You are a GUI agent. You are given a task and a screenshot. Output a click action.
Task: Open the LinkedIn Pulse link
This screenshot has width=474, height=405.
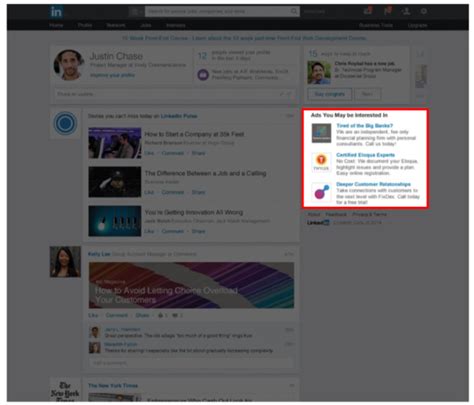(179, 116)
